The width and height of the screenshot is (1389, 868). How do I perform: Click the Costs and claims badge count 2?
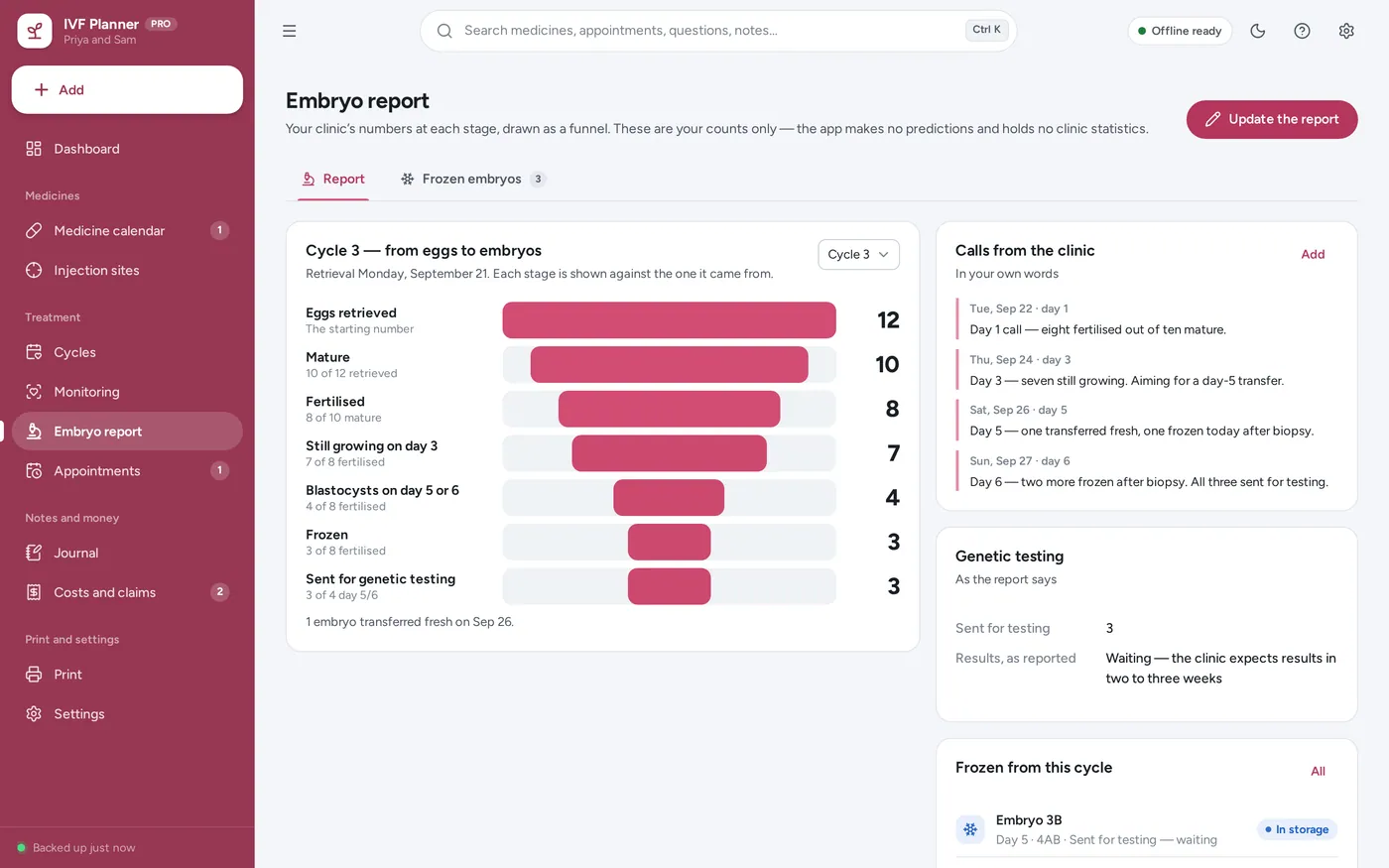[x=220, y=592]
